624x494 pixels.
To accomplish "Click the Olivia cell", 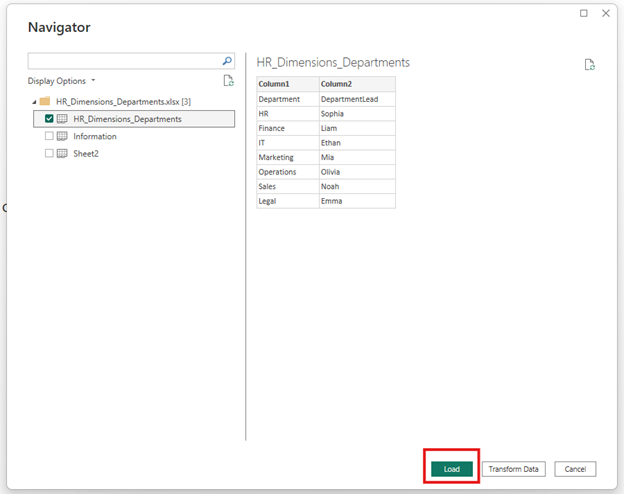I will coord(357,172).
